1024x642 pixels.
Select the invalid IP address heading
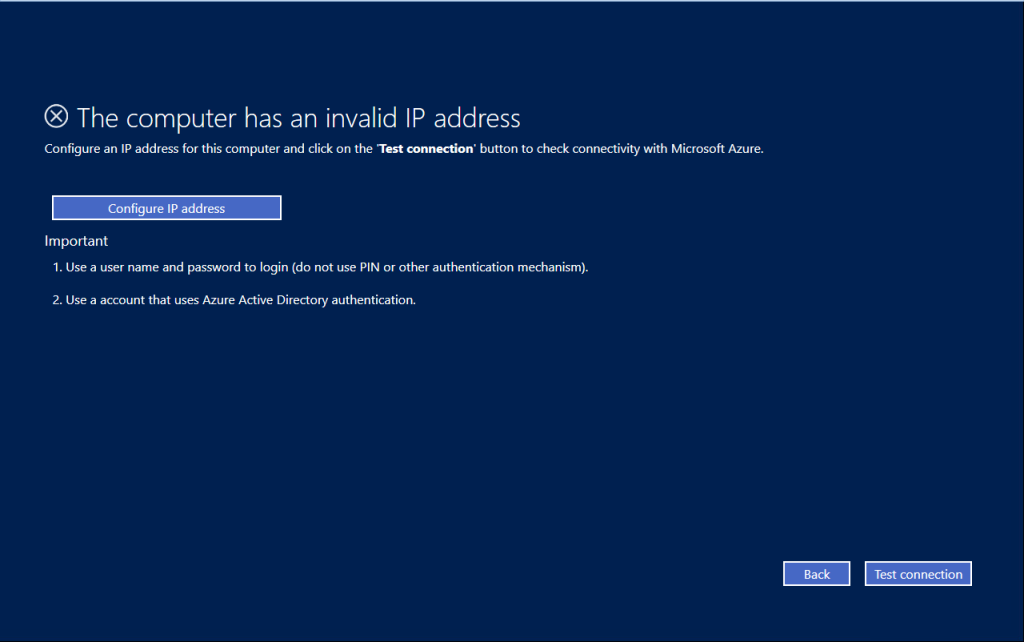coord(298,118)
